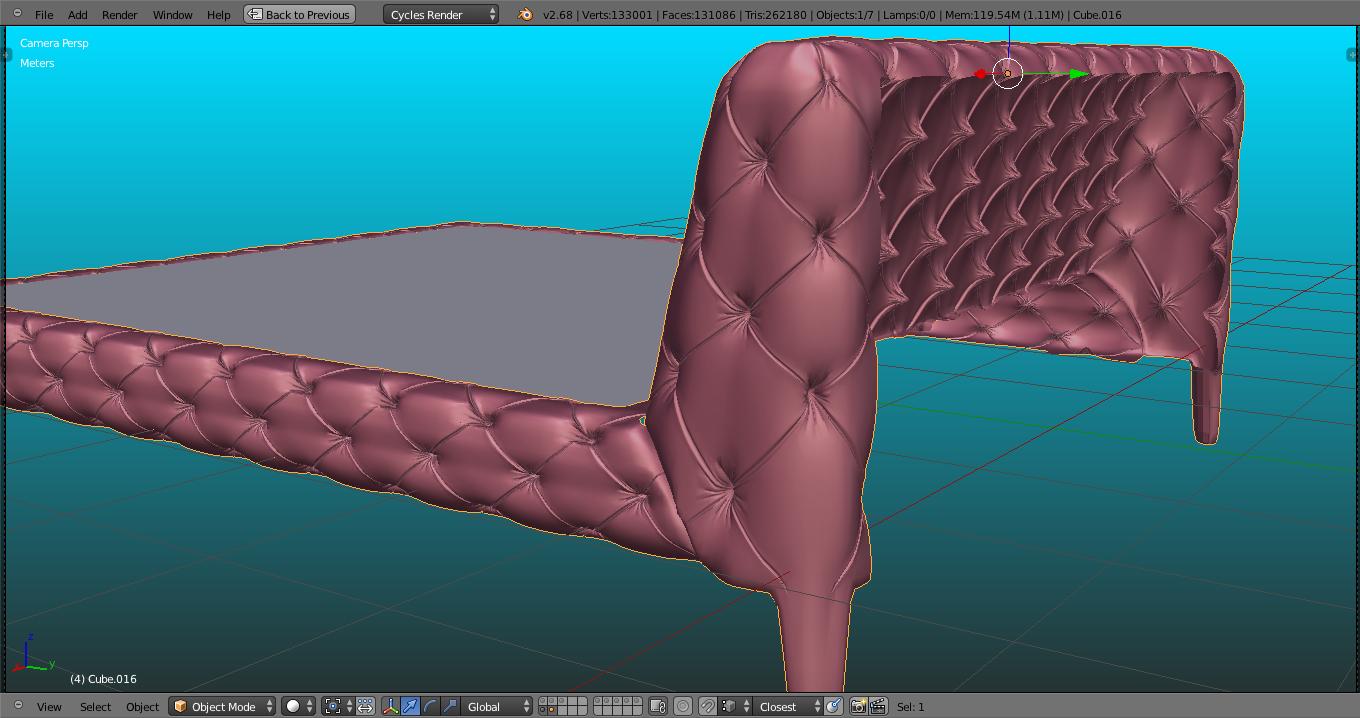Open the Cycles Render engine dropdown
The height and width of the screenshot is (718, 1360).
coord(441,15)
